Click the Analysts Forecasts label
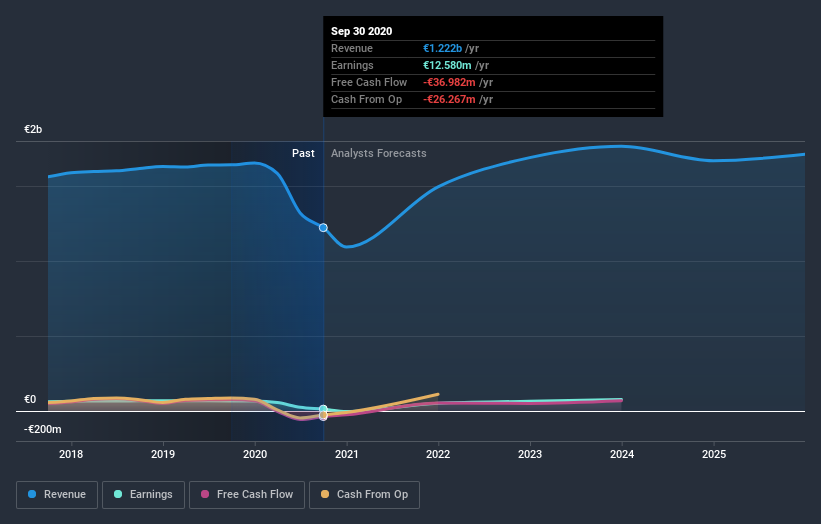The height and width of the screenshot is (524, 821). click(x=379, y=153)
